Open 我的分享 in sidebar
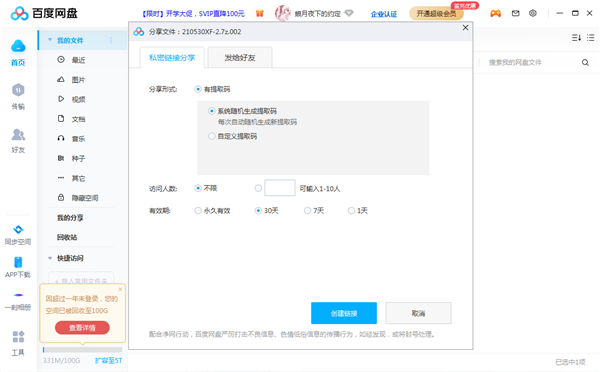 [x=70, y=217]
